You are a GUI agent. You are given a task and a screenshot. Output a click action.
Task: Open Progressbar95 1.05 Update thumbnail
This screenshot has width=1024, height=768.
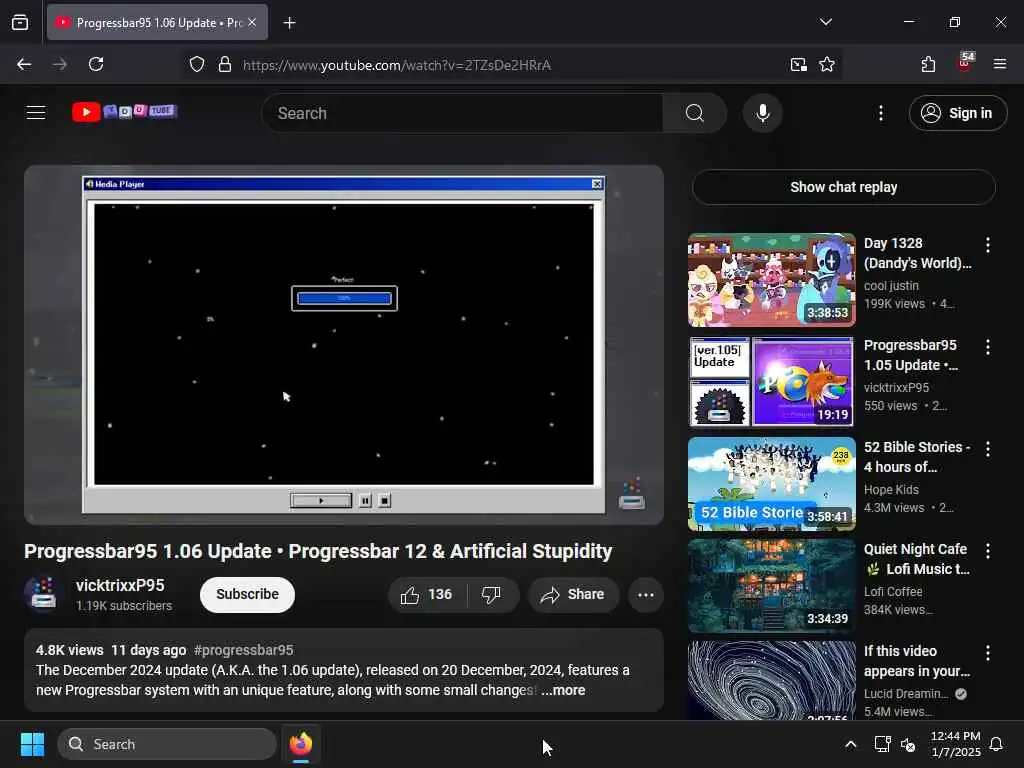click(771, 381)
